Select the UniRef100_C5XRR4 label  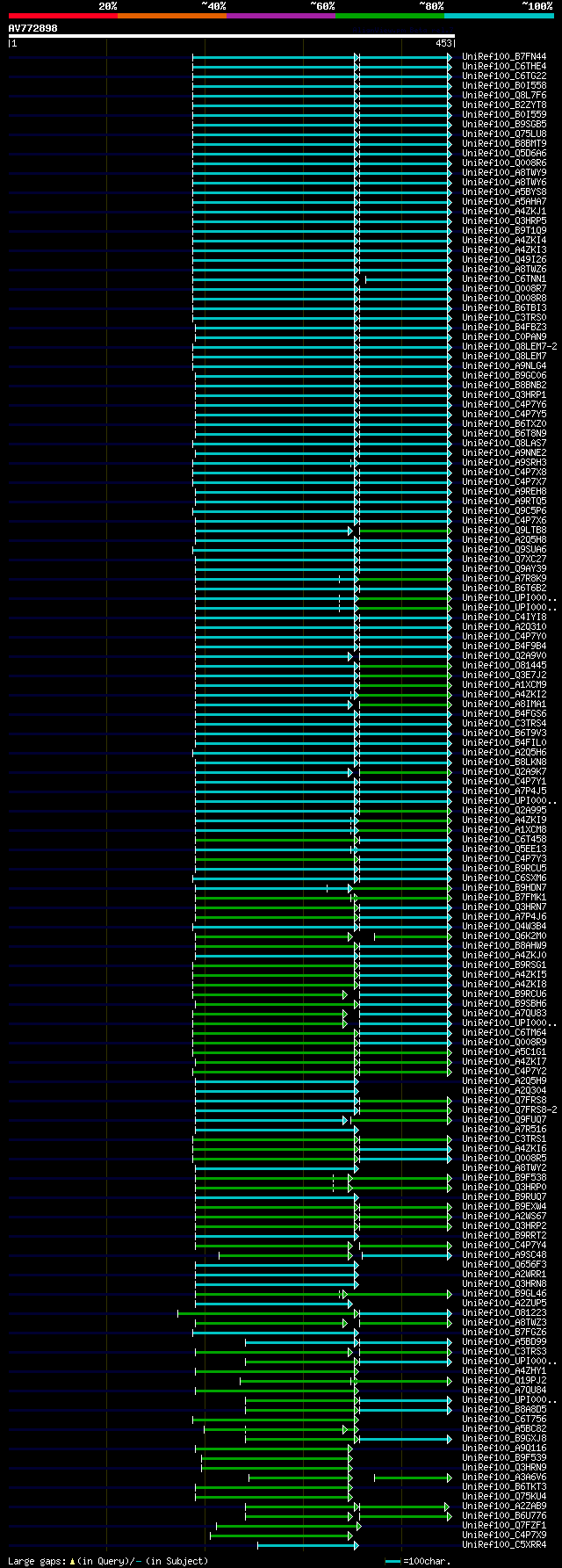click(x=504, y=1544)
